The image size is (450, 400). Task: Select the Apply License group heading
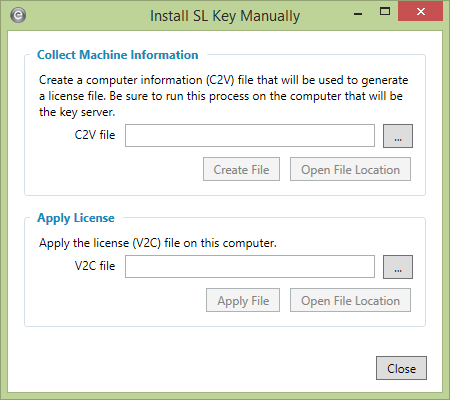click(76, 218)
